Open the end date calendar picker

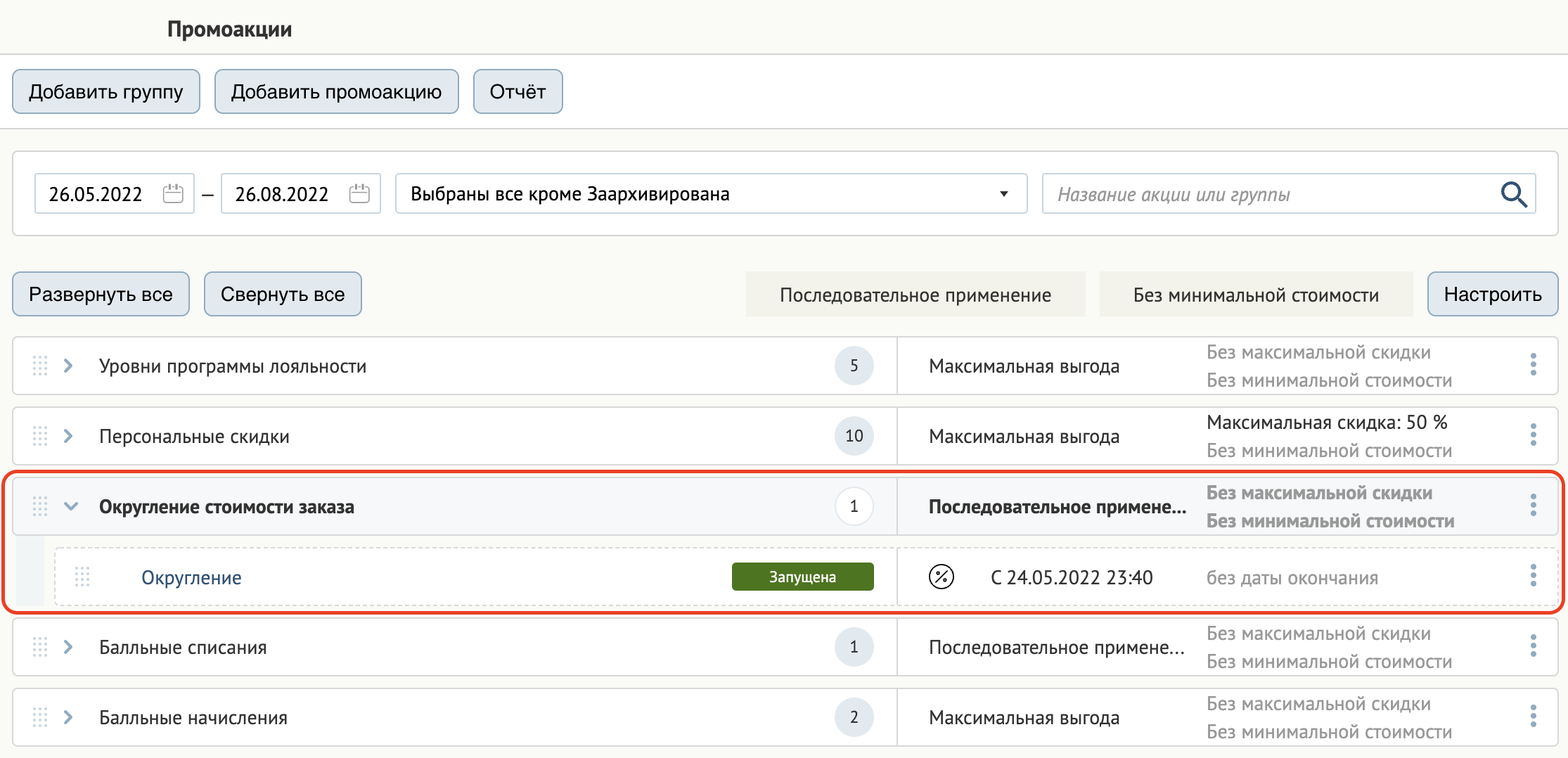[359, 193]
